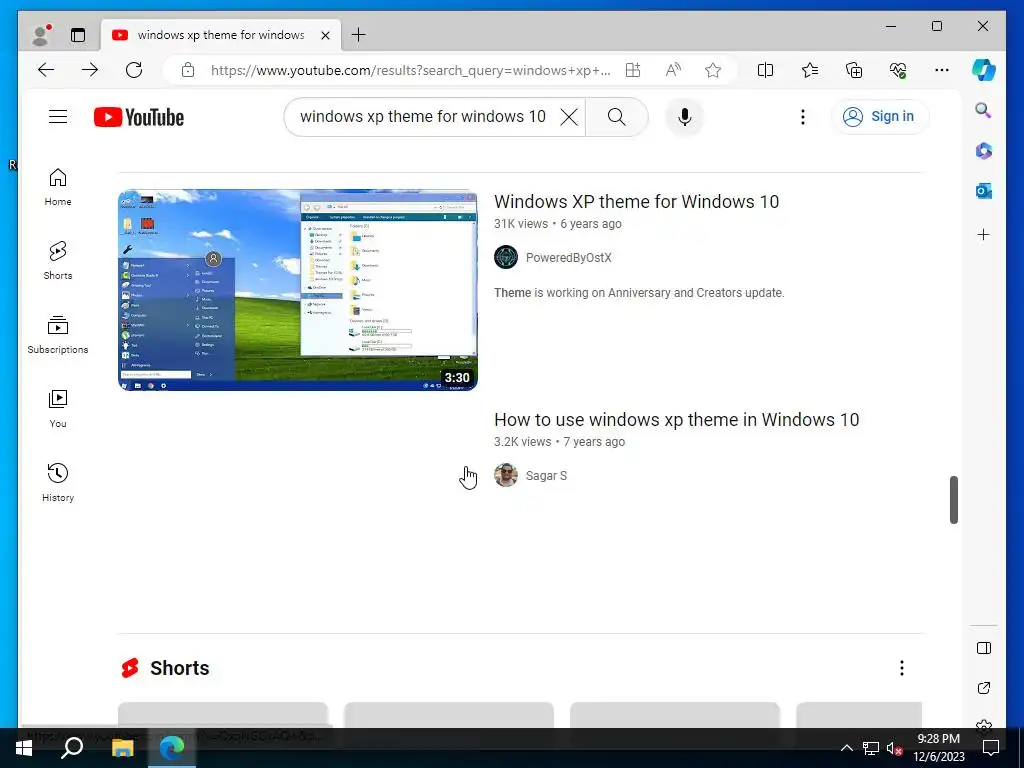Screen dimensions: 1024x768
Task: Go to Home in YouTube sidebar
Action: tap(58, 187)
